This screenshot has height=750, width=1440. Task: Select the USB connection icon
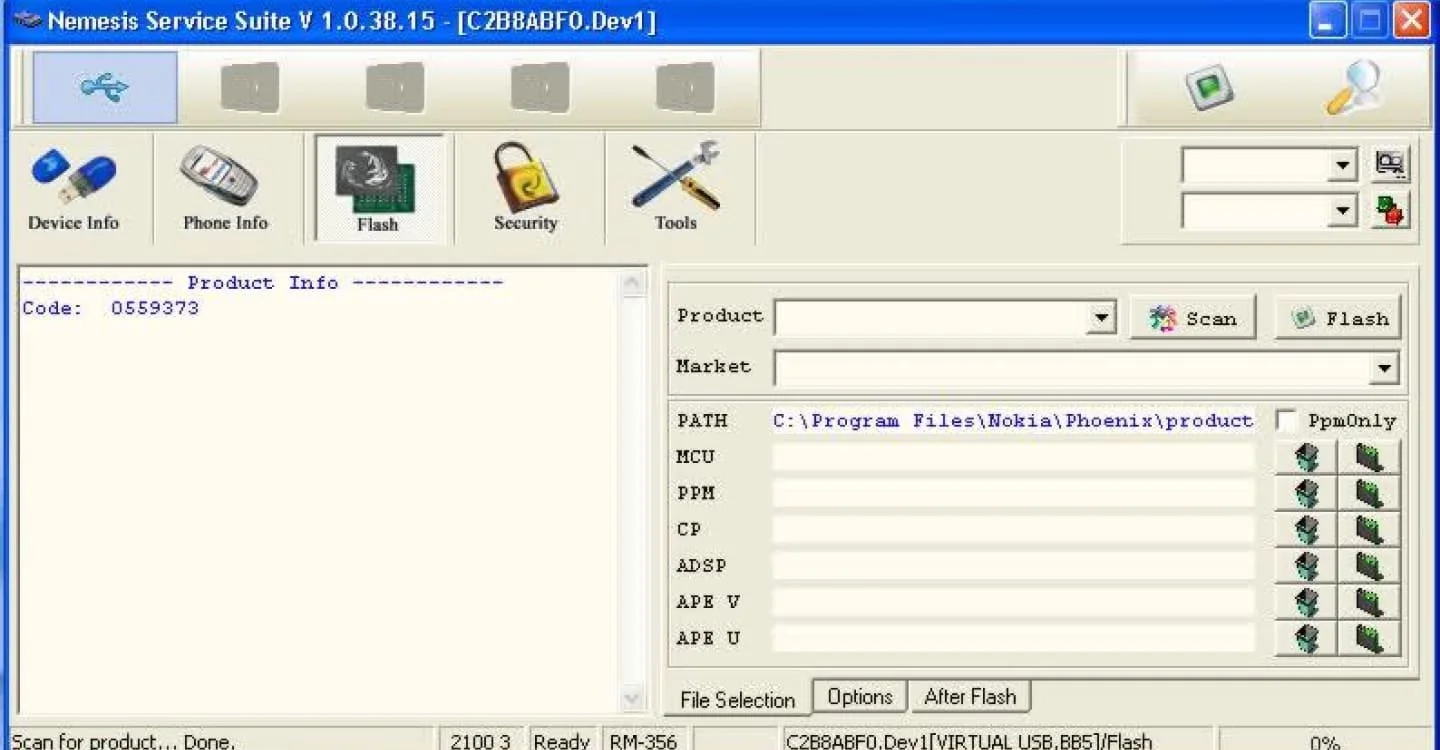pyautogui.click(x=105, y=88)
